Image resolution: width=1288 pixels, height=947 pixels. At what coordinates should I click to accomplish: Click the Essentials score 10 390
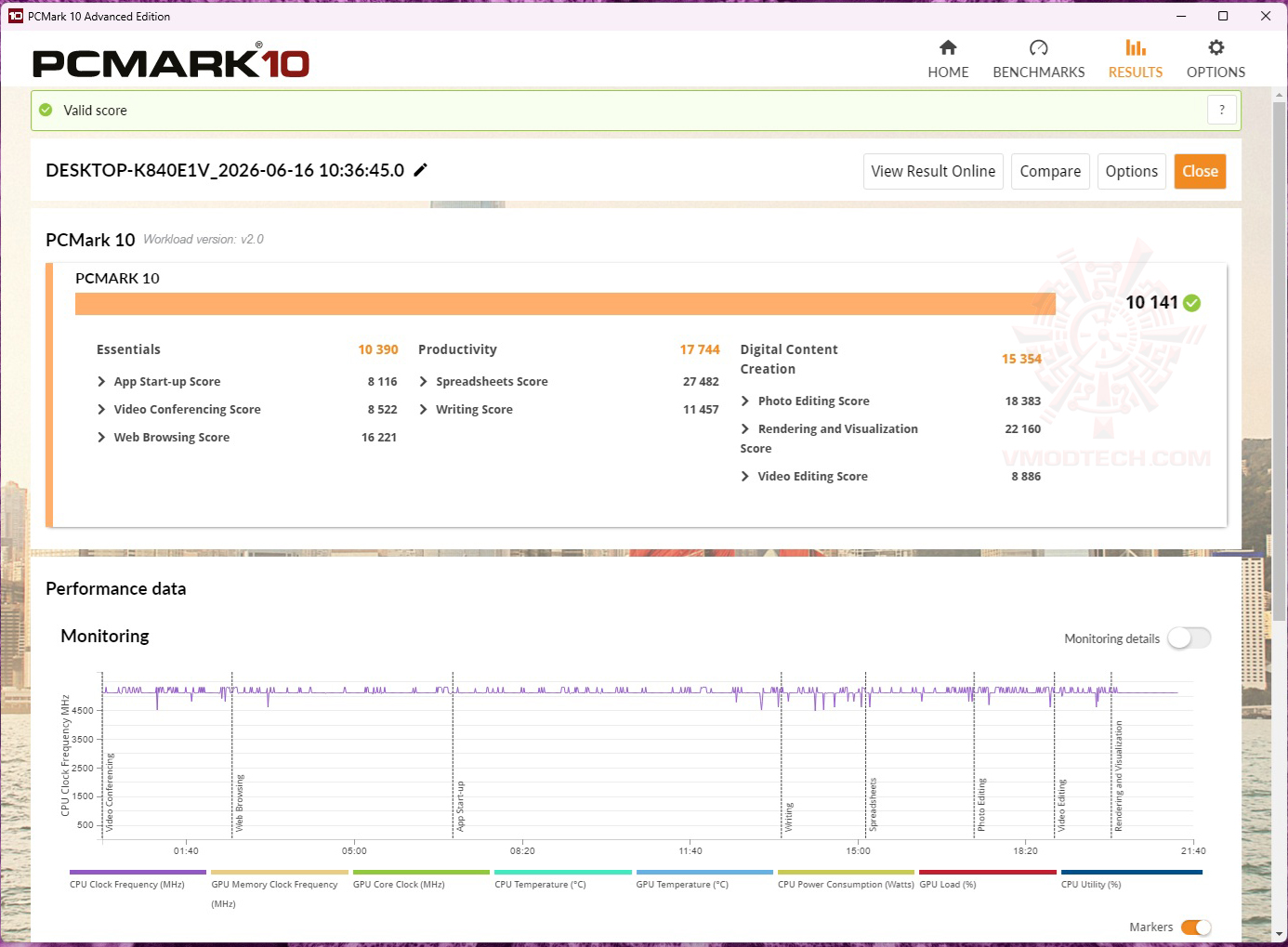(x=378, y=349)
